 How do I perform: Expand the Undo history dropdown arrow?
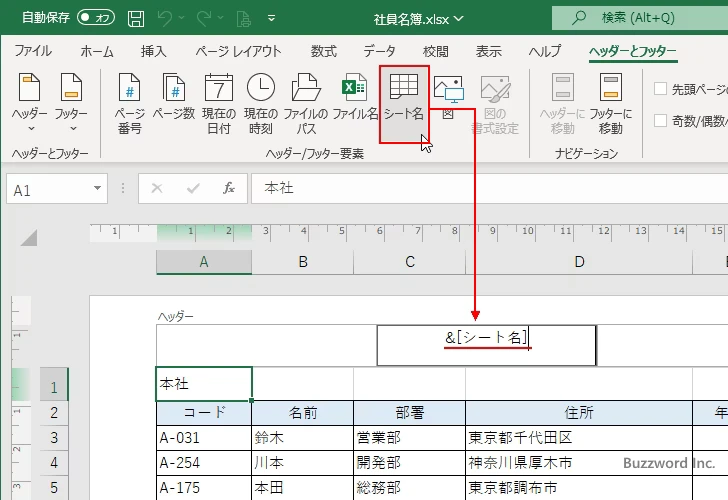click(182, 18)
